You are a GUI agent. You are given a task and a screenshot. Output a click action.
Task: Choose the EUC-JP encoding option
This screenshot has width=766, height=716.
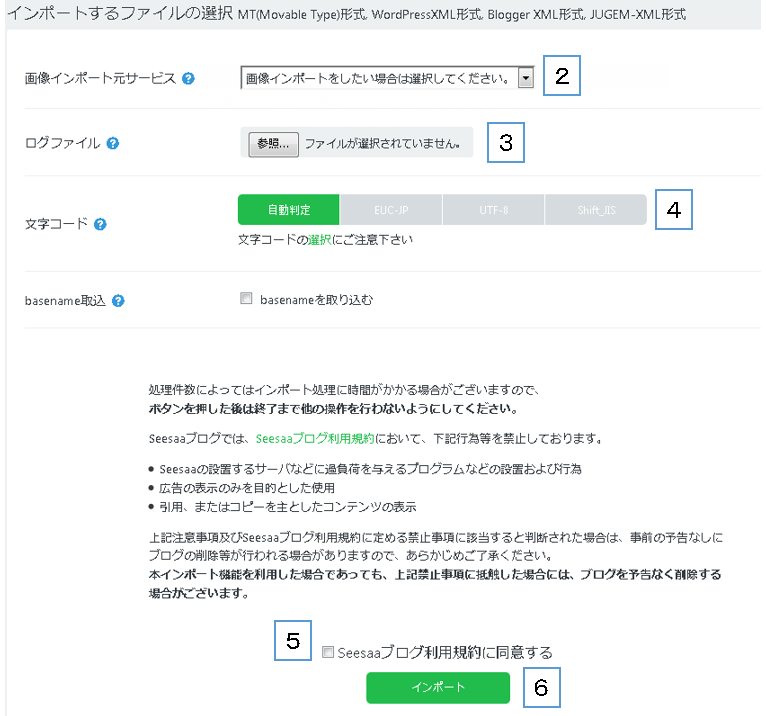click(391, 210)
